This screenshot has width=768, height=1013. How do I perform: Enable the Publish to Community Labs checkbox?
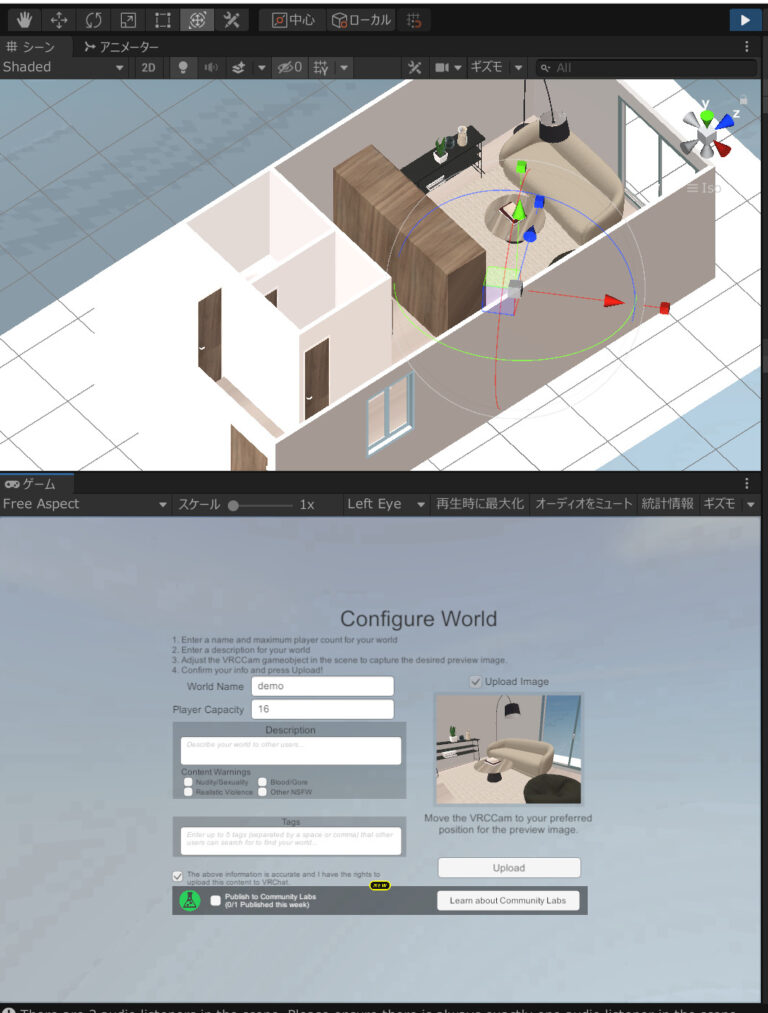coord(216,900)
